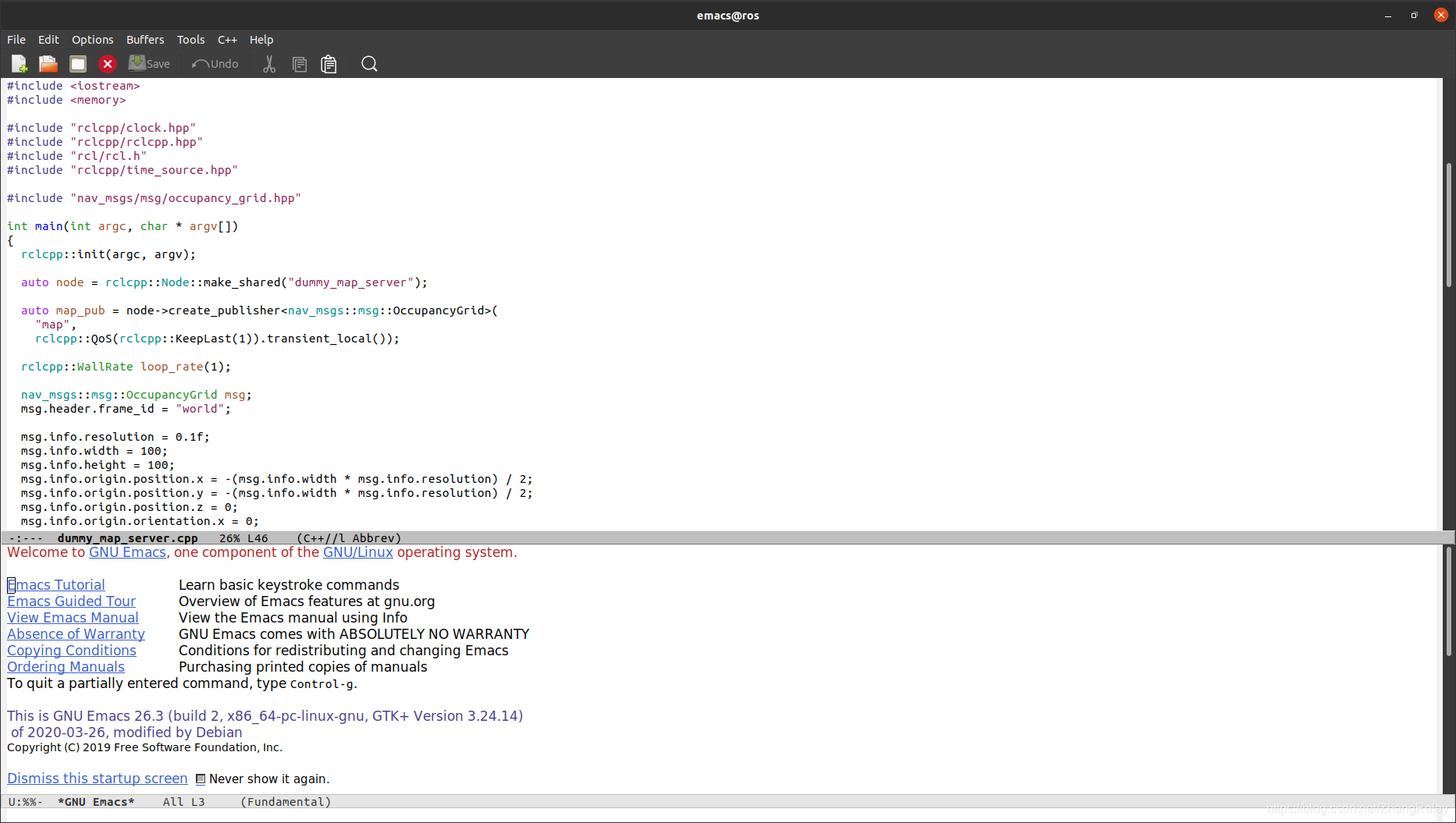
Task: Click the (C++//l Abbrev) mode indicator
Action: tap(349, 538)
